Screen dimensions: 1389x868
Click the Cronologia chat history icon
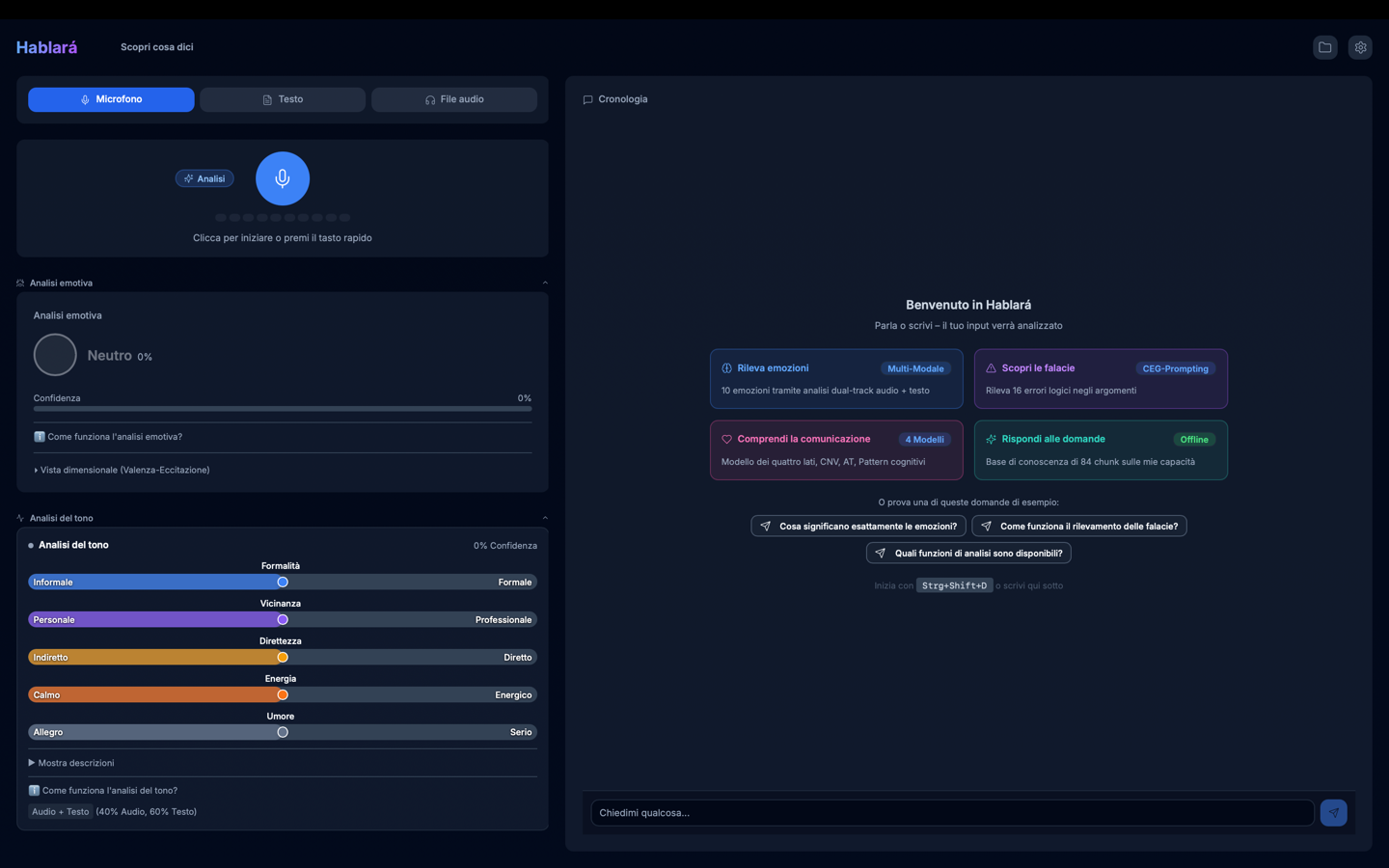[586, 98]
